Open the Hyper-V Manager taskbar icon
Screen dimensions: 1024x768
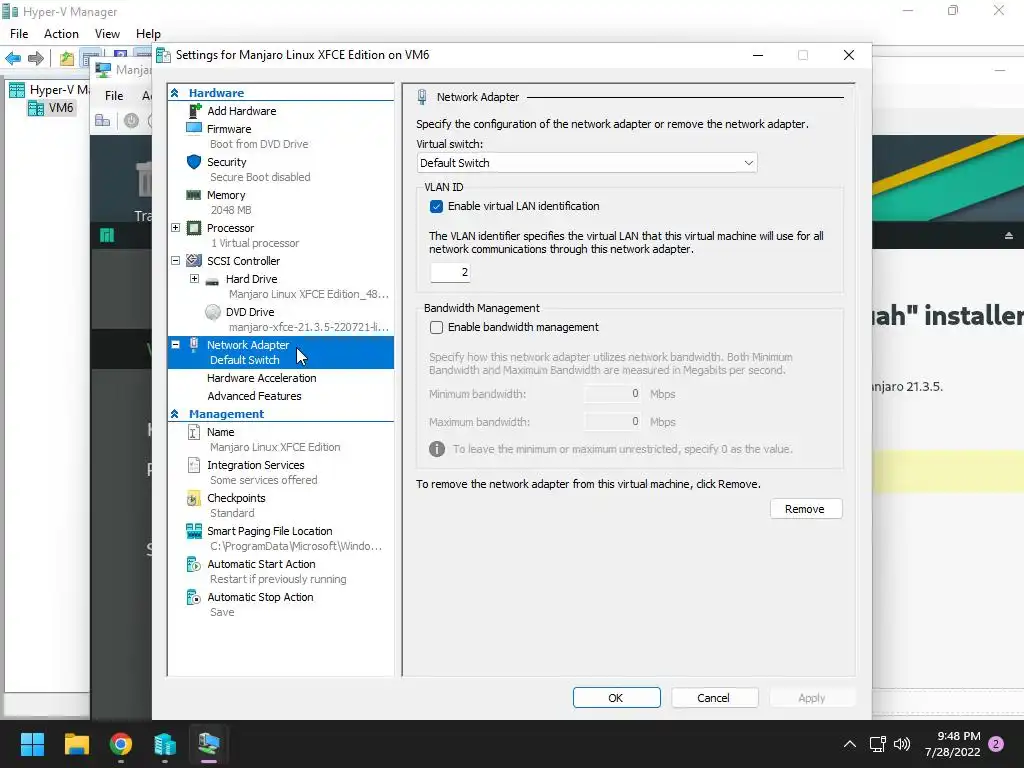coord(165,744)
